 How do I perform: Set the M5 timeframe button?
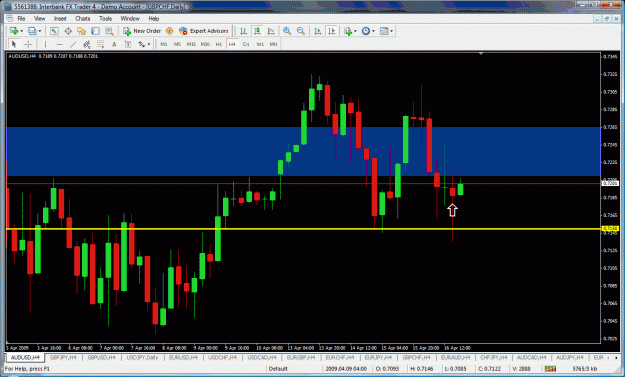click(177, 44)
